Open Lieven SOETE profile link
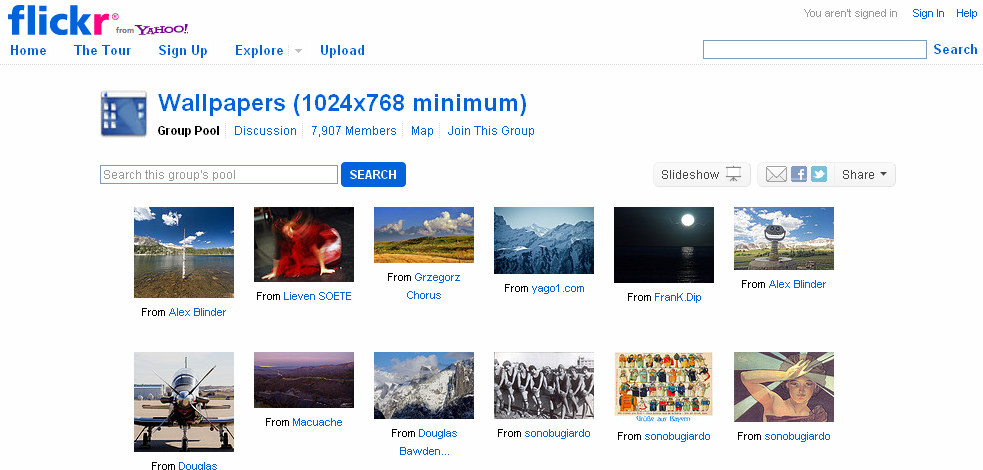Image resolution: width=983 pixels, height=470 pixels. tap(317, 296)
